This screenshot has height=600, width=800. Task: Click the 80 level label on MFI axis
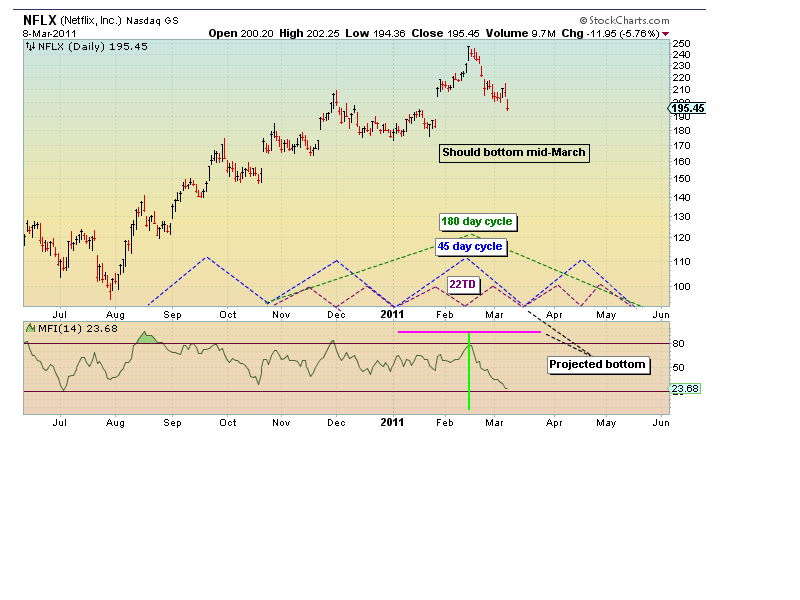678,344
